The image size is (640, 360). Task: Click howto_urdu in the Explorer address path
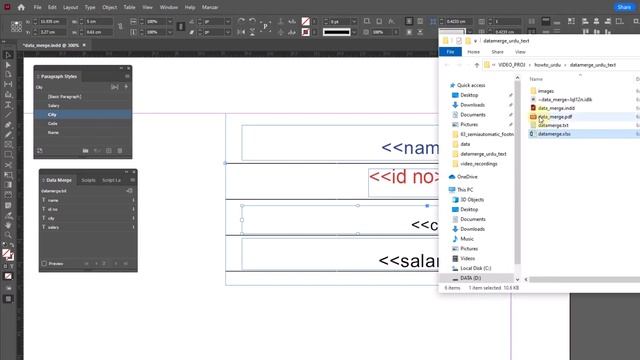pos(547,65)
